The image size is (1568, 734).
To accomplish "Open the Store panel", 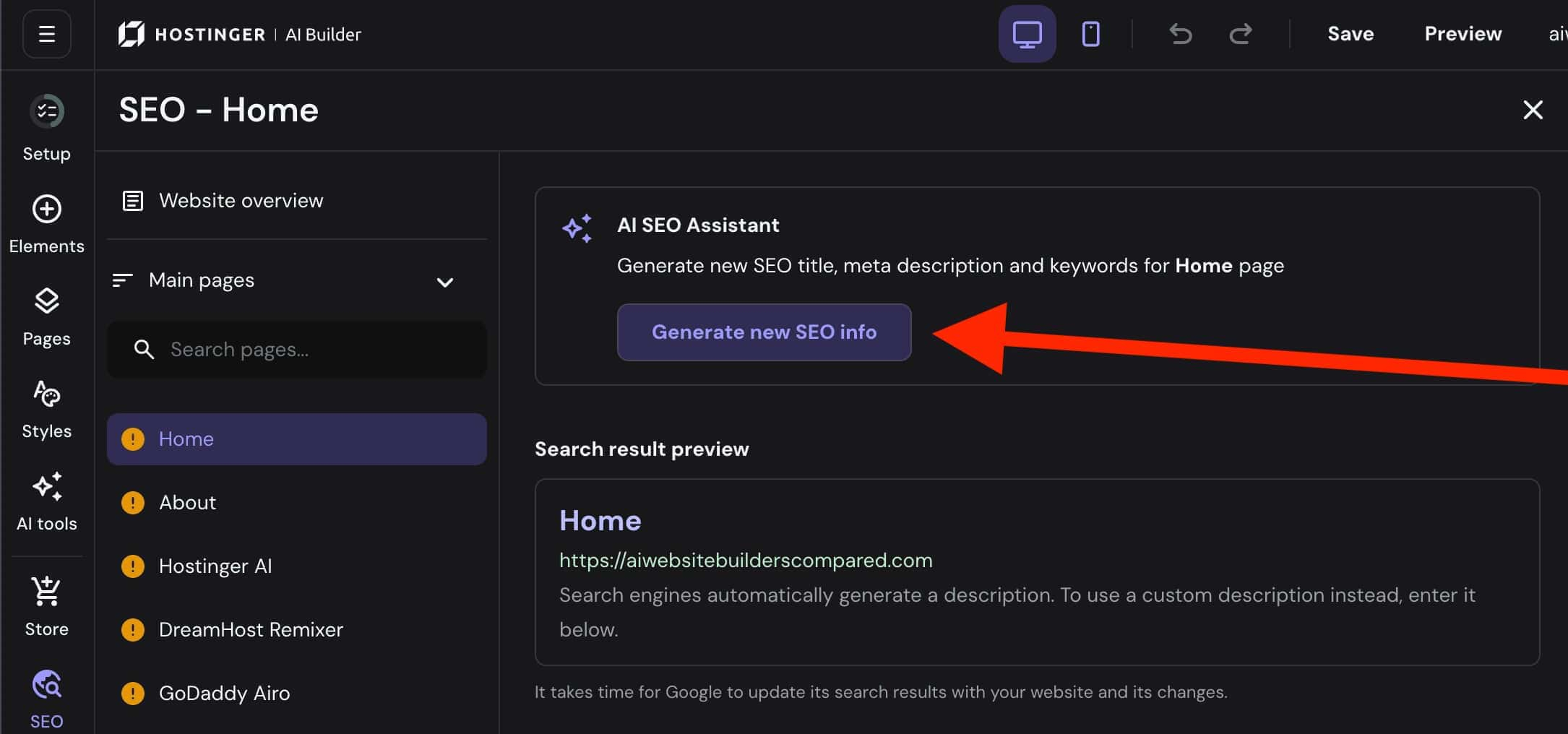I will tap(47, 606).
